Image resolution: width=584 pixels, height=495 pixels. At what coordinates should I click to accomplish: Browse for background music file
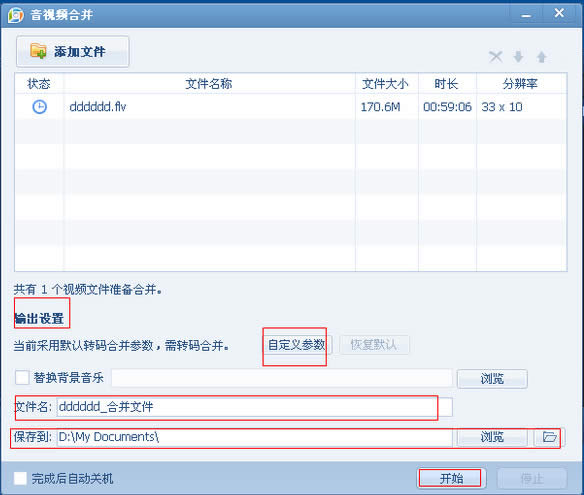coord(492,379)
